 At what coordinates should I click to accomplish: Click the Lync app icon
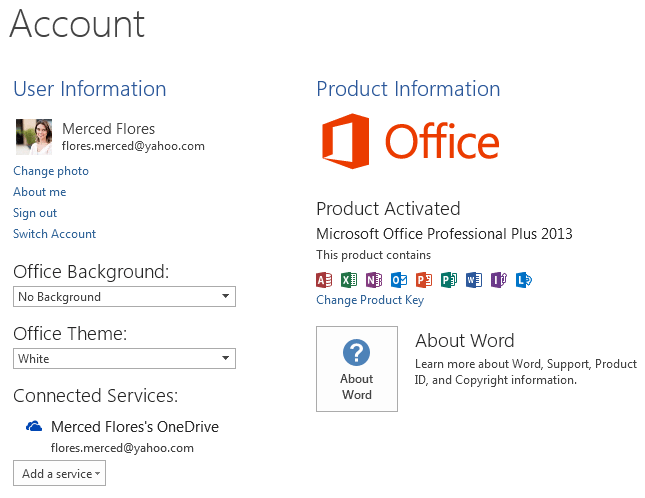pyautogui.click(x=524, y=280)
